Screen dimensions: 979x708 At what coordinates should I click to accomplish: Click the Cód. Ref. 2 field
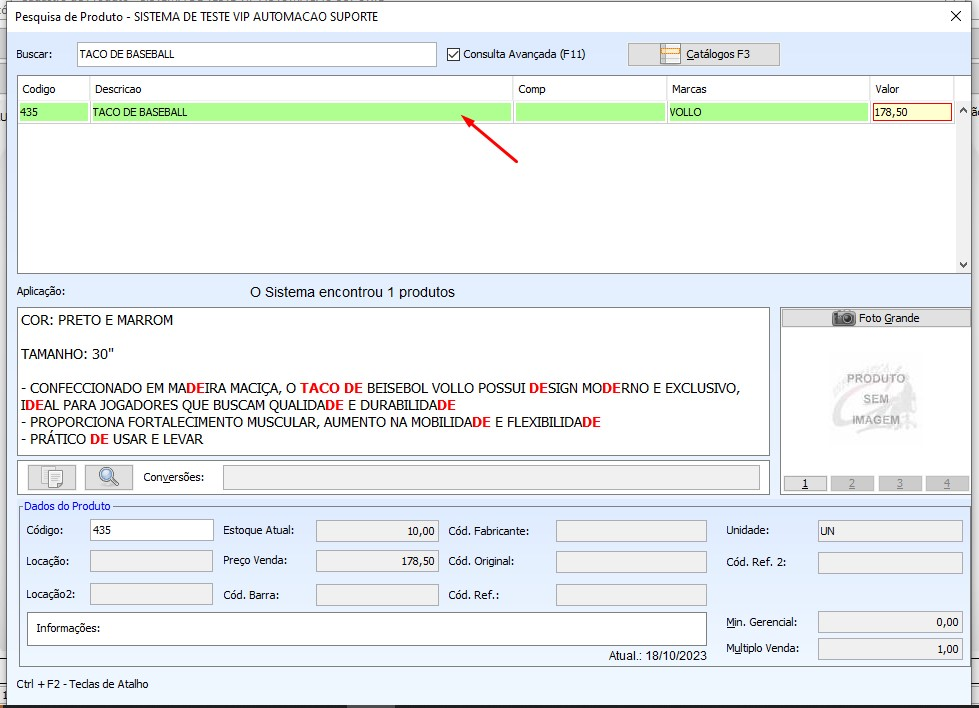point(890,563)
